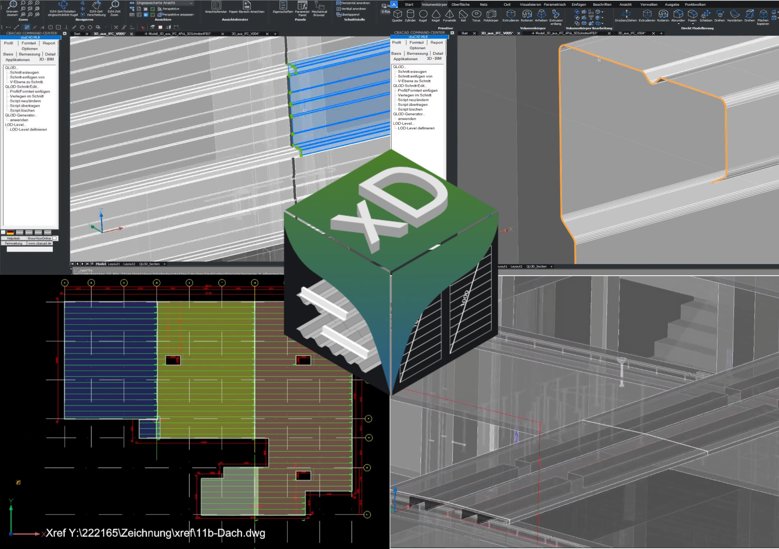Open the Einfügen ribbon tab
The height and width of the screenshot is (549, 779).
tap(579, 4)
